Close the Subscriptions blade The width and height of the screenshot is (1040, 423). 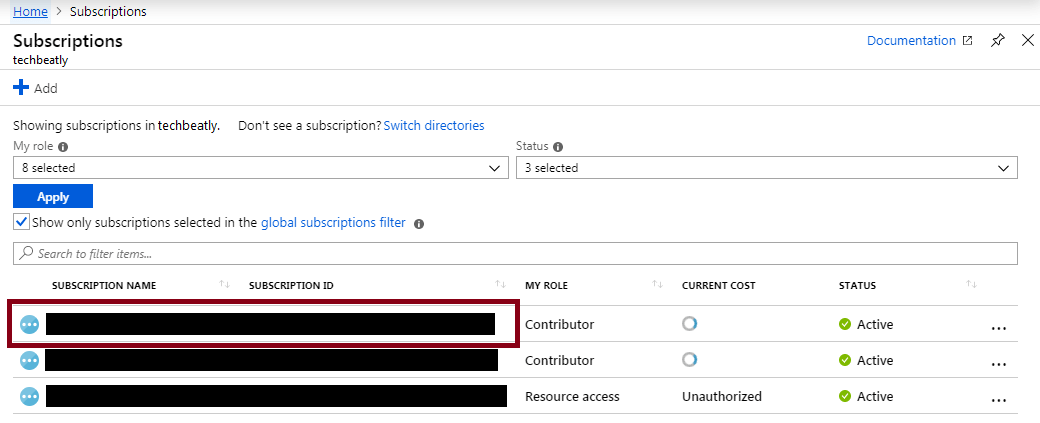click(1027, 41)
